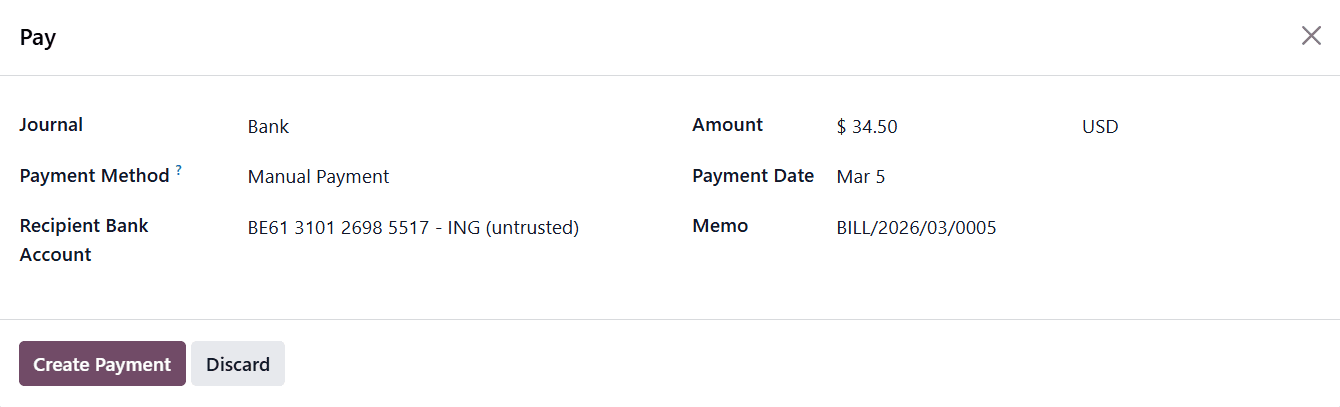This screenshot has height=407, width=1340.
Task: Click the 34.50 amount value
Action: tap(874, 127)
